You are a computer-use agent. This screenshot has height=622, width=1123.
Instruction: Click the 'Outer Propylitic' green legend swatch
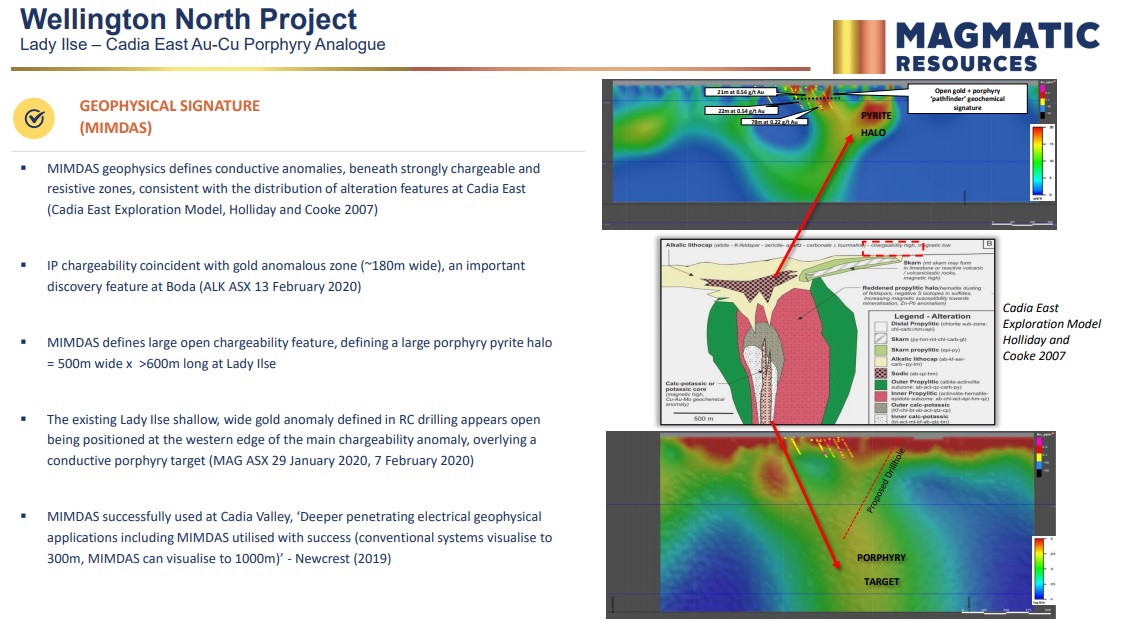click(880, 384)
